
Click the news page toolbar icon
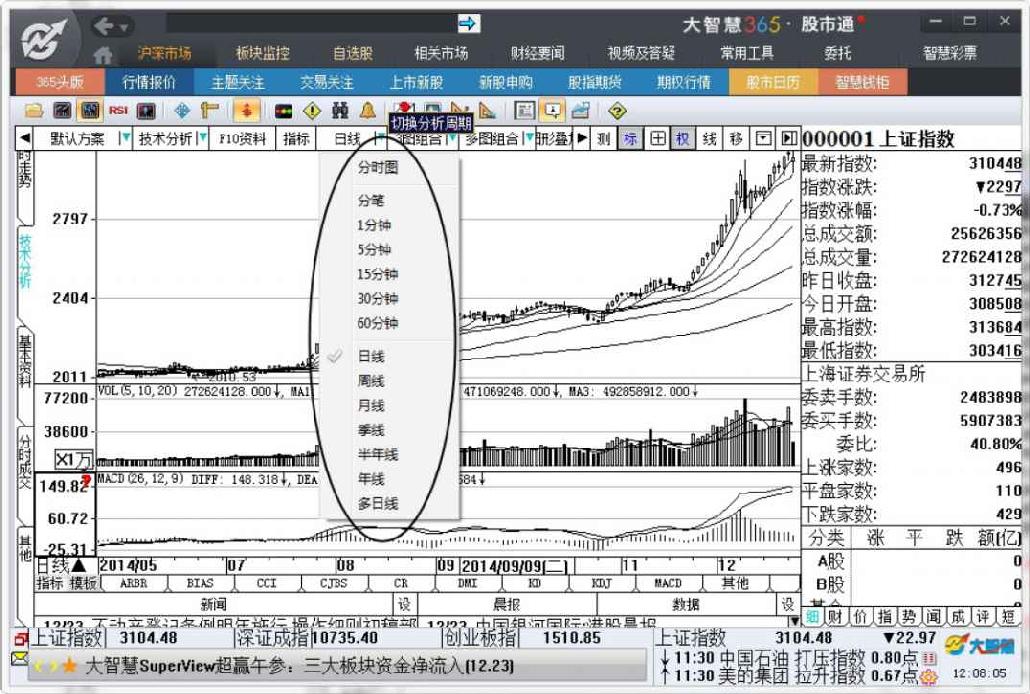click(x=524, y=110)
